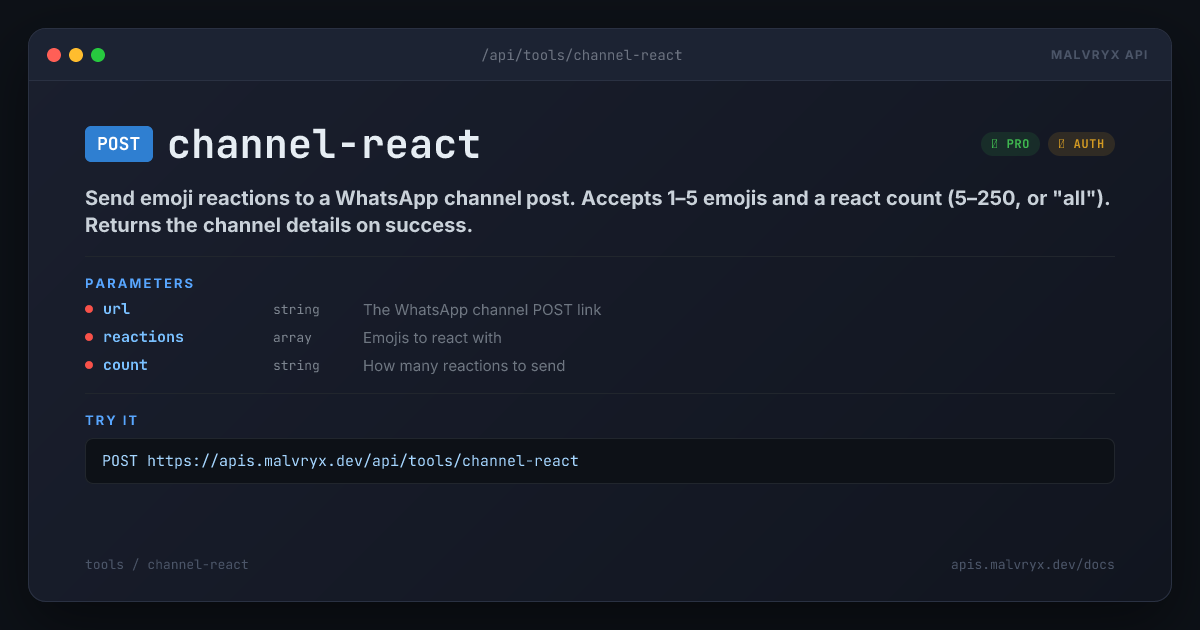Click 'Emojis to react with' description
1200x630 pixels.
point(432,338)
